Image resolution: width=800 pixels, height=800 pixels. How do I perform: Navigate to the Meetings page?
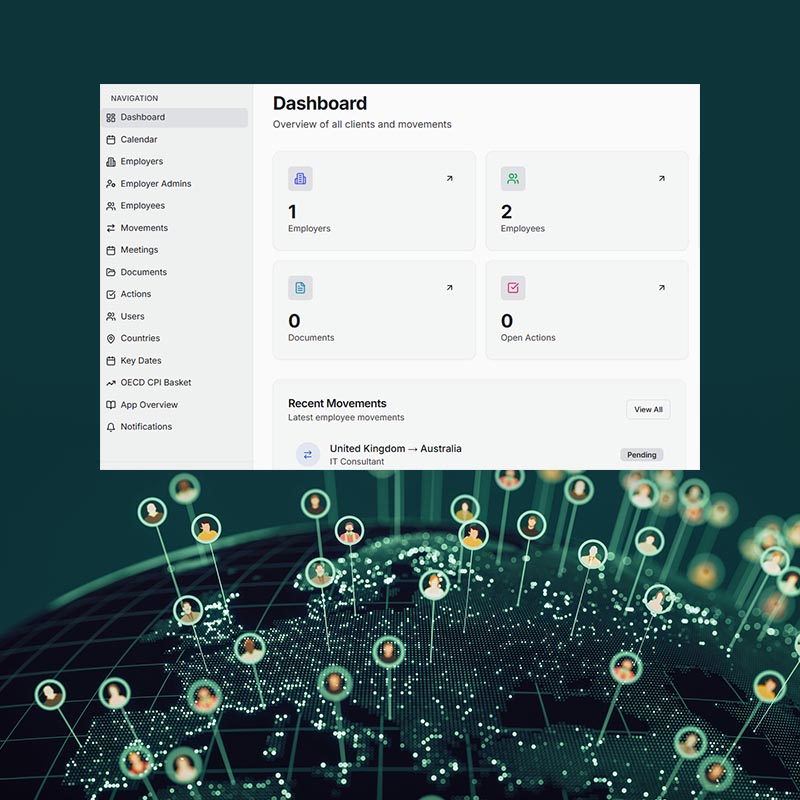pos(139,250)
